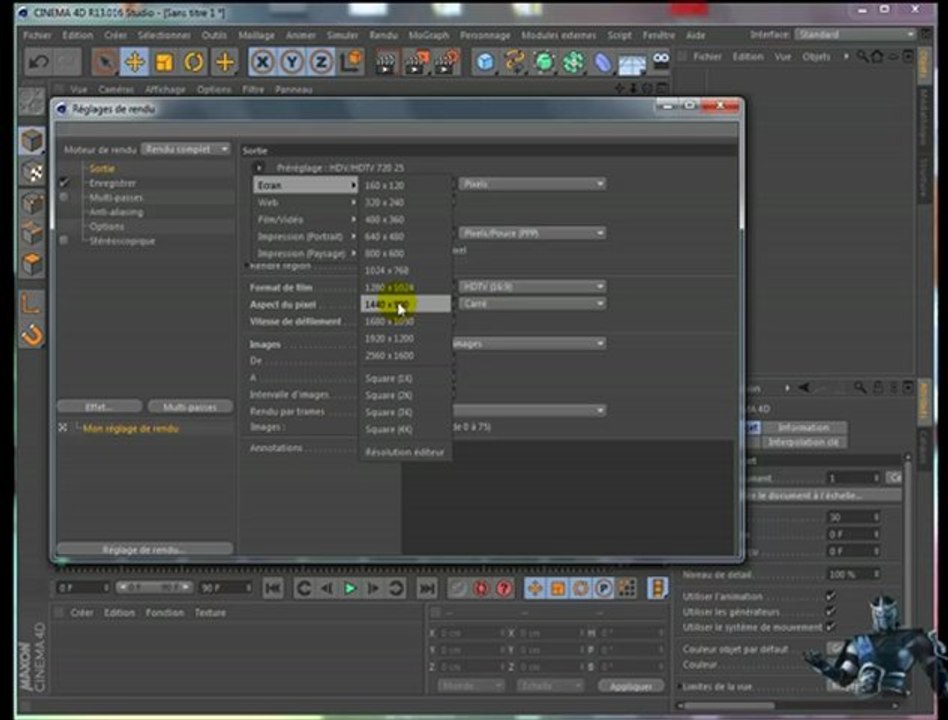The width and height of the screenshot is (948, 720).
Task: Disable Utiliser l'animation checkbox
Action: click(x=830, y=597)
